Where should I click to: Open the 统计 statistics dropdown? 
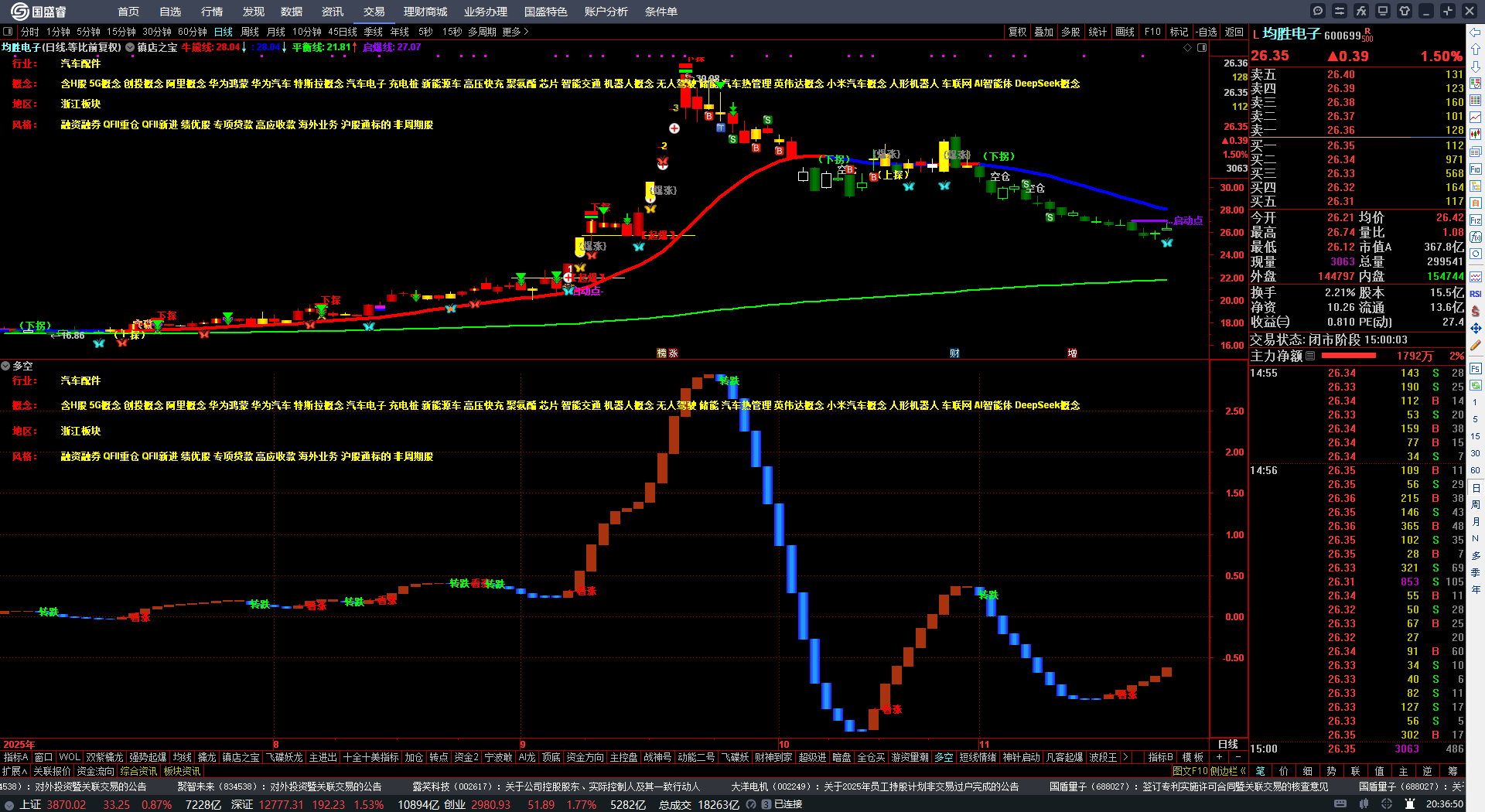click(1098, 32)
